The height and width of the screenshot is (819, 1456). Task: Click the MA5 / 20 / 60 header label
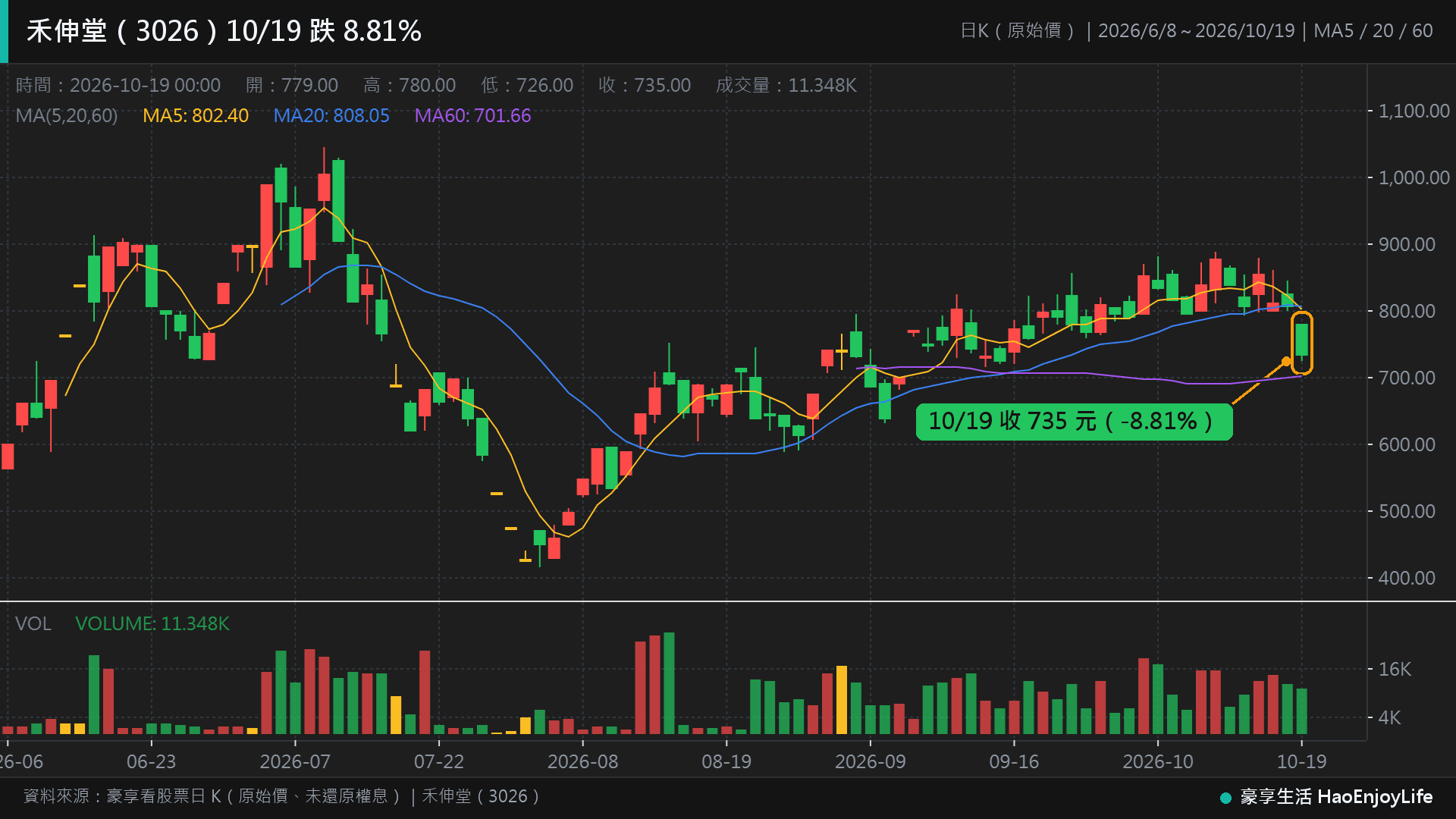coord(1373,31)
